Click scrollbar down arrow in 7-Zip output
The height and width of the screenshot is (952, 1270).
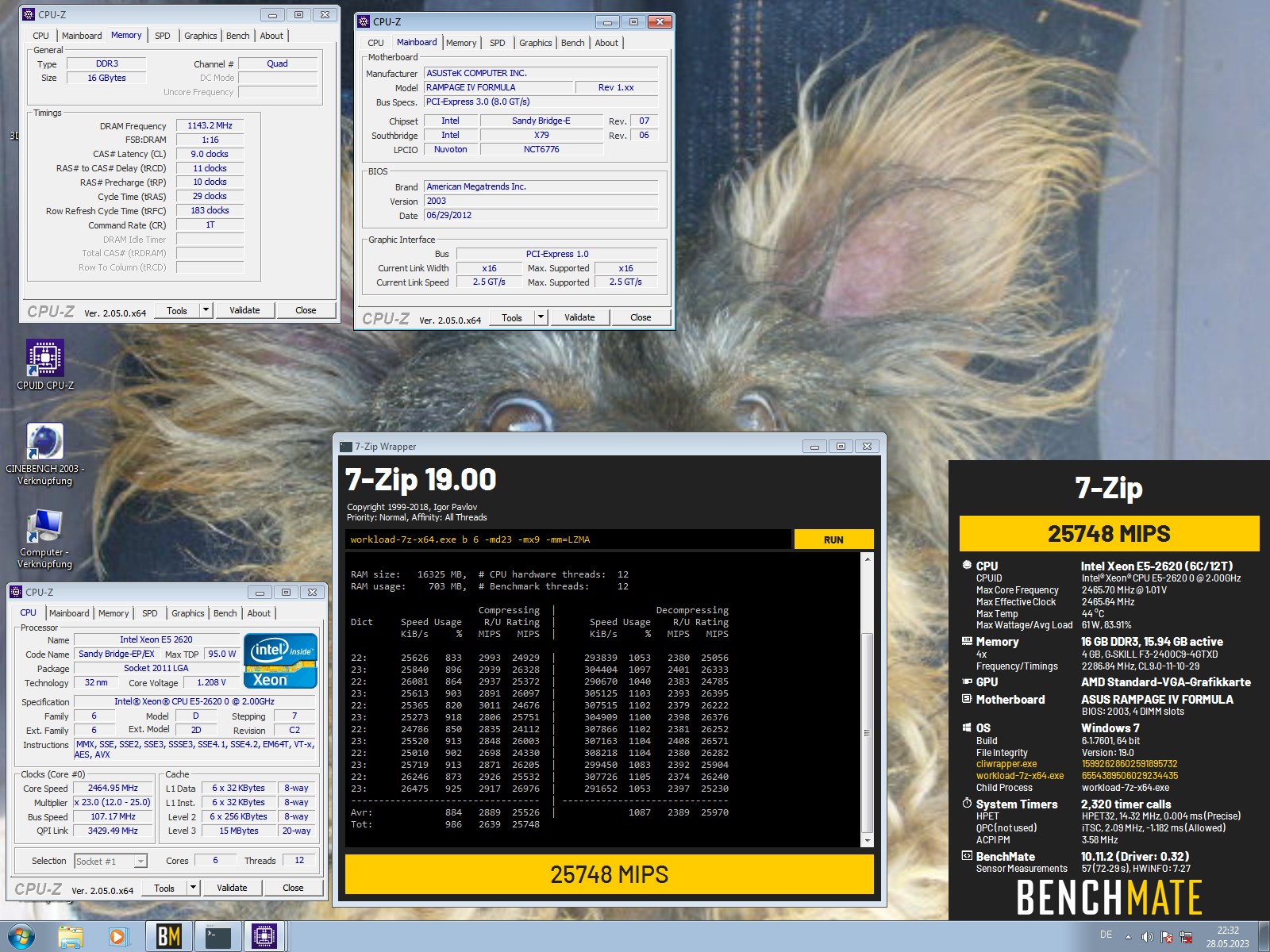click(x=868, y=840)
